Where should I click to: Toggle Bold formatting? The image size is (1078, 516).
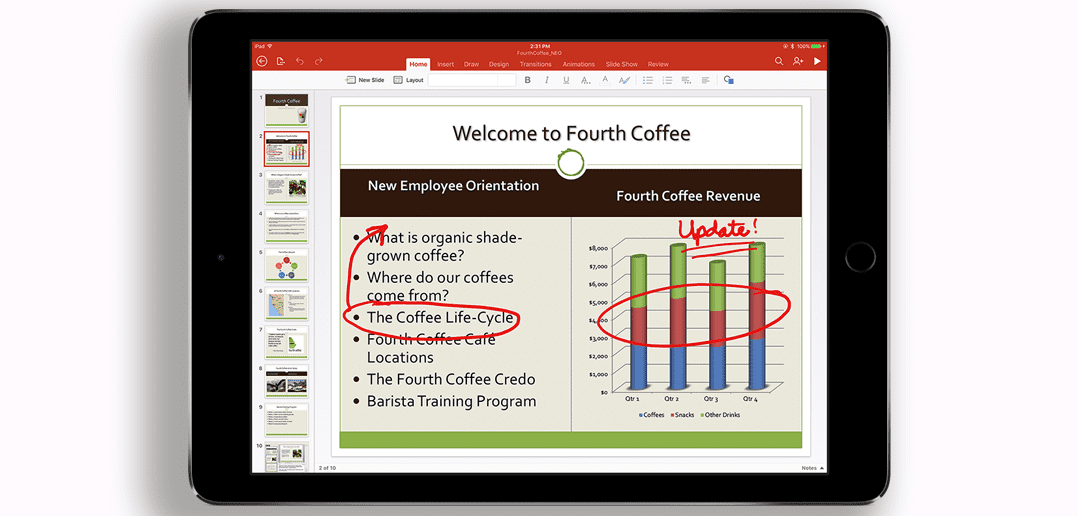(x=527, y=80)
